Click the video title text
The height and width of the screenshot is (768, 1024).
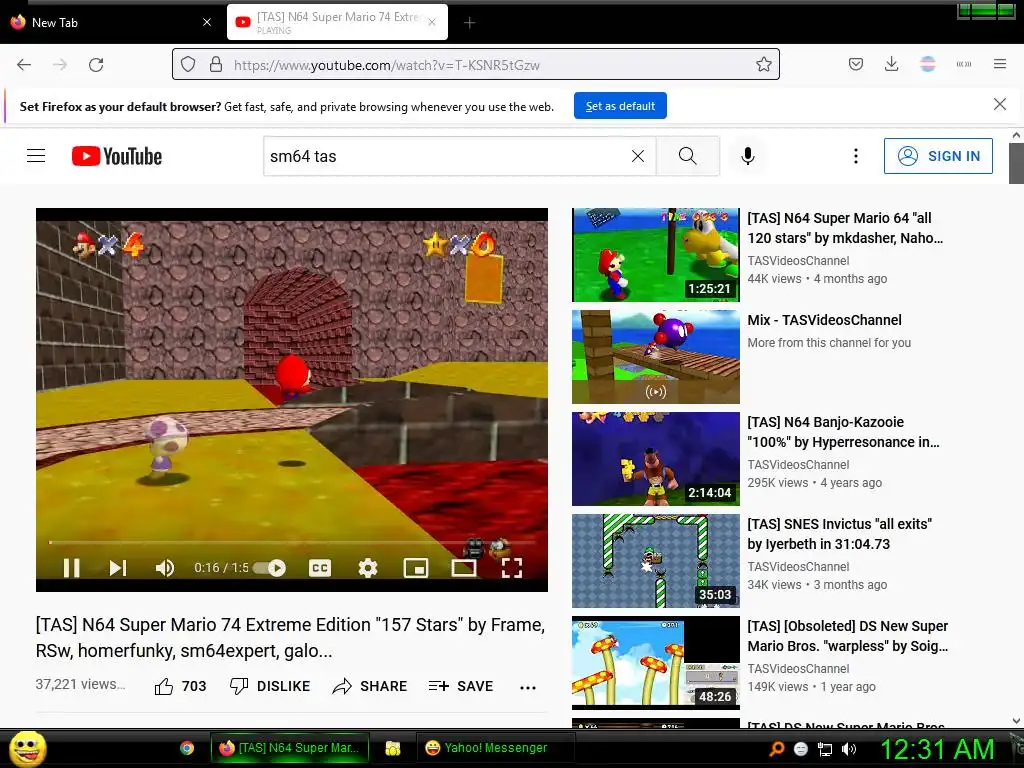pyautogui.click(x=290, y=637)
